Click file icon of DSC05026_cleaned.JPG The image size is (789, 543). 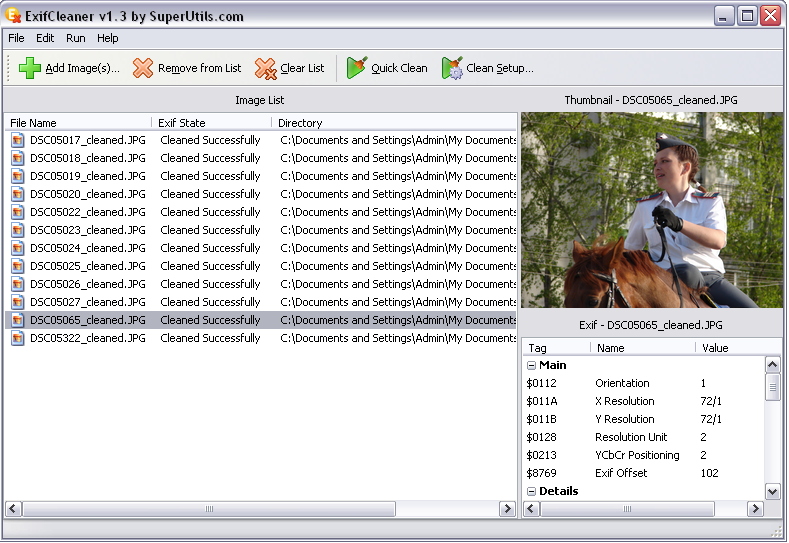pos(18,284)
